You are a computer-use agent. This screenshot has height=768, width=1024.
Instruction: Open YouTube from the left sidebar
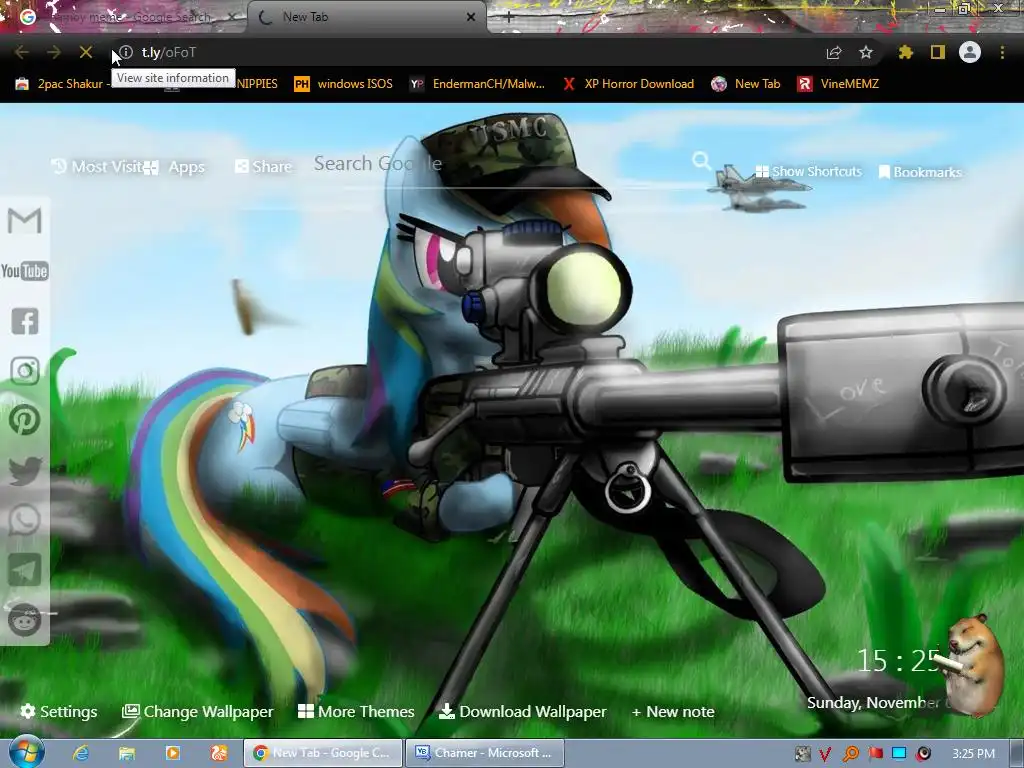click(25, 271)
